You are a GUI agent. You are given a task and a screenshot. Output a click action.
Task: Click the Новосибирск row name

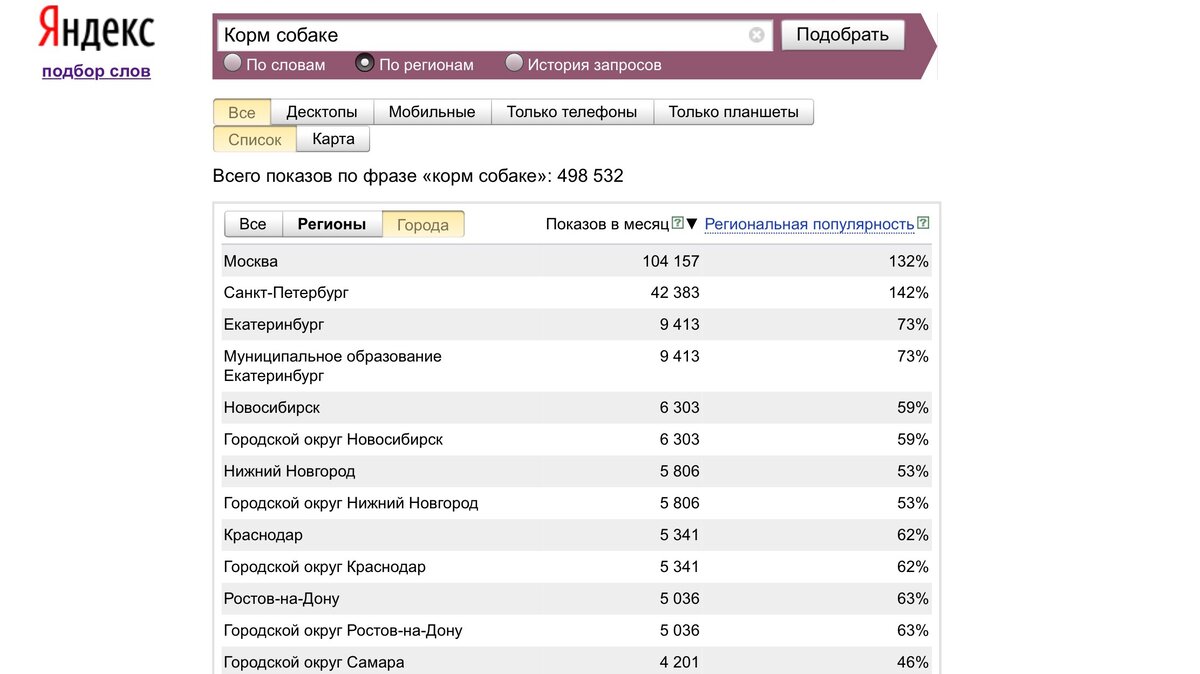click(x=272, y=407)
